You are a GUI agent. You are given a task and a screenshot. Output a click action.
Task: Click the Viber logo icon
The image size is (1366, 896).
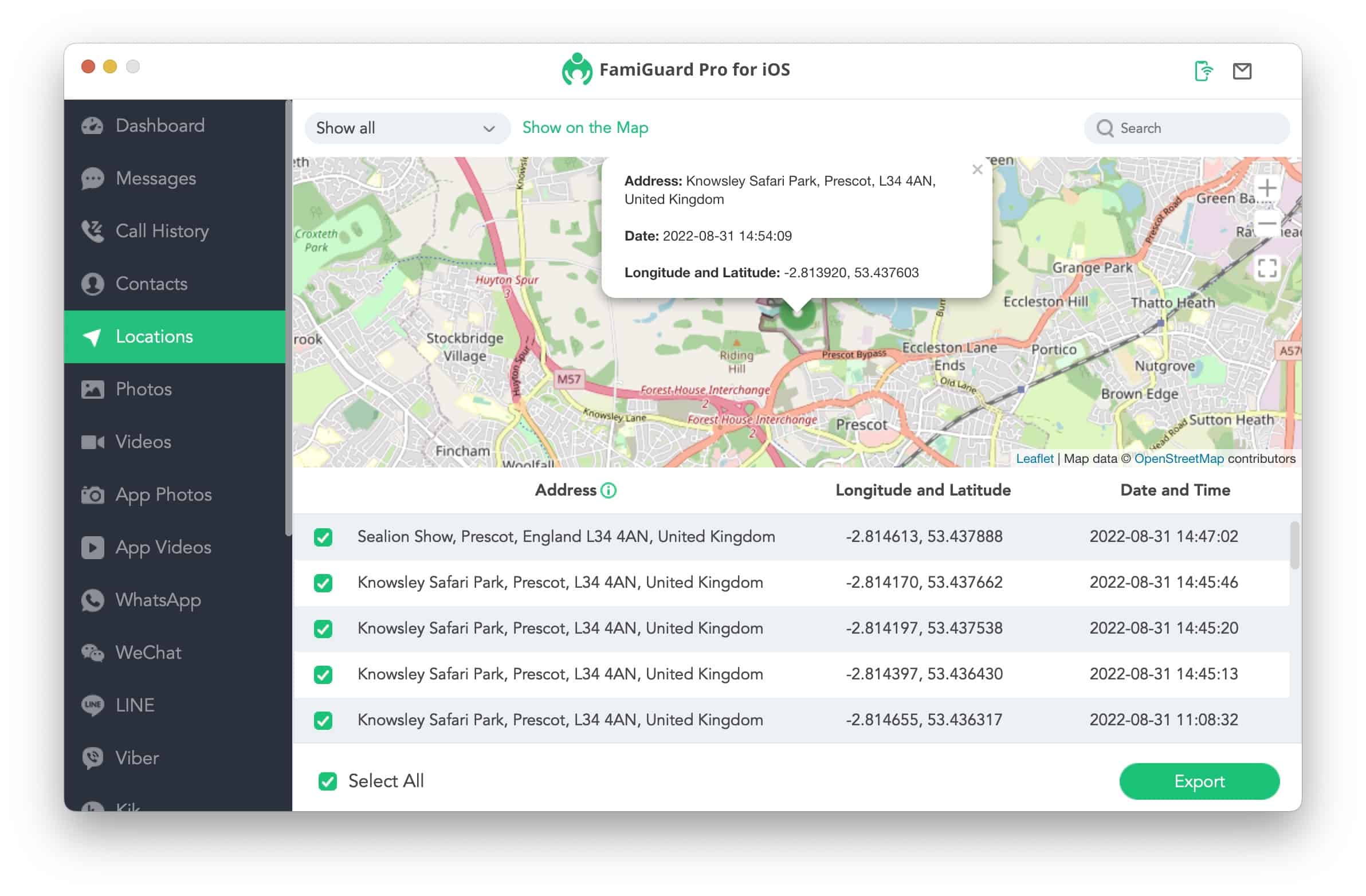point(92,759)
